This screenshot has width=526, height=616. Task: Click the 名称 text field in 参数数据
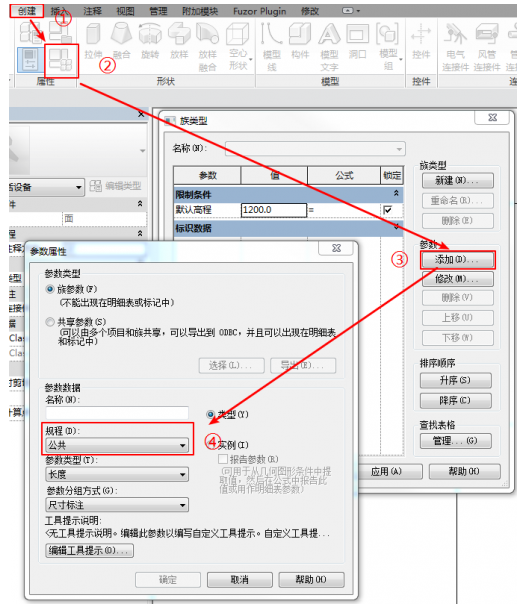[x=117, y=413]
